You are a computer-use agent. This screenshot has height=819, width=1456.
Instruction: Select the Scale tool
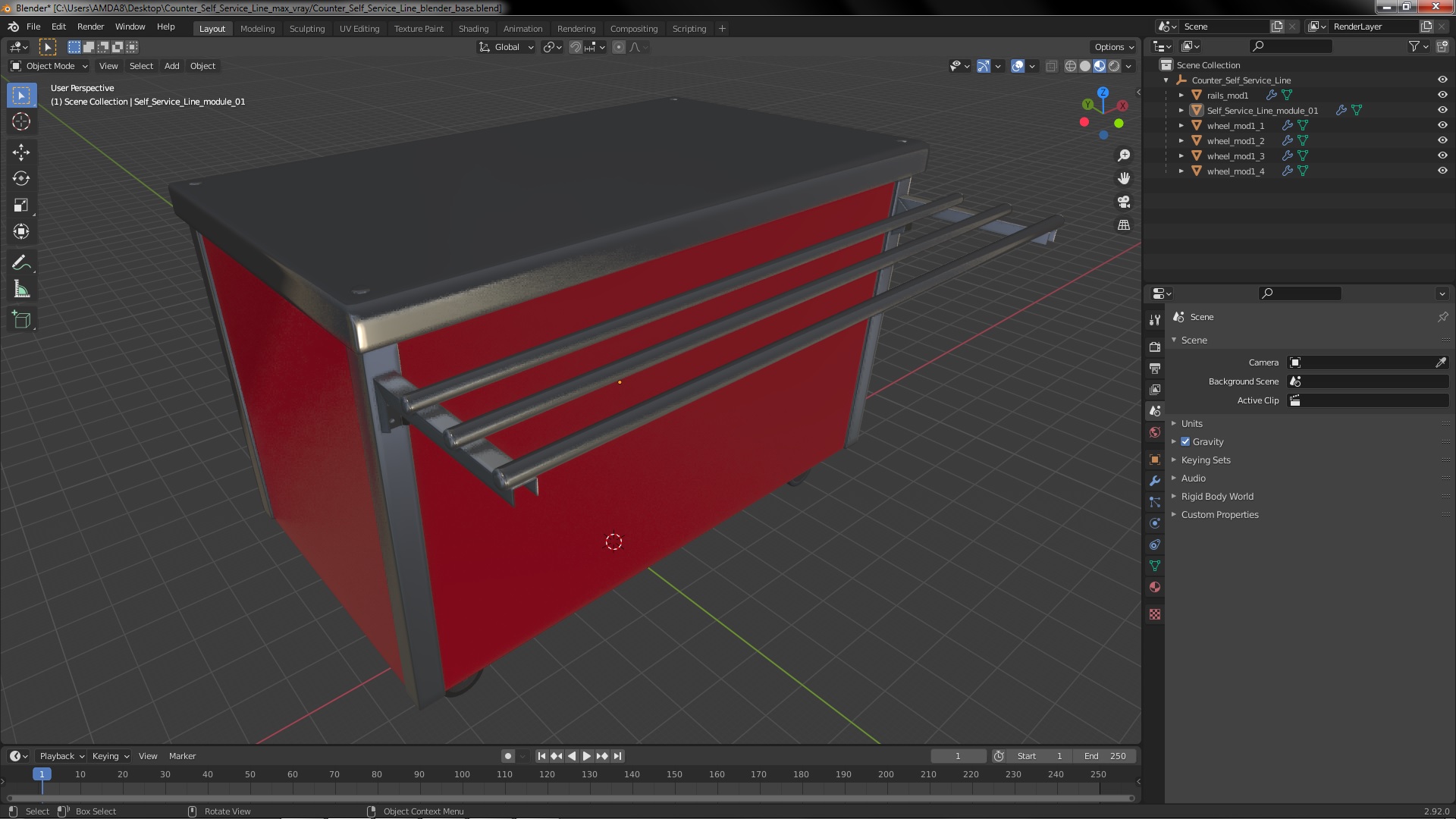click(21, 206)
